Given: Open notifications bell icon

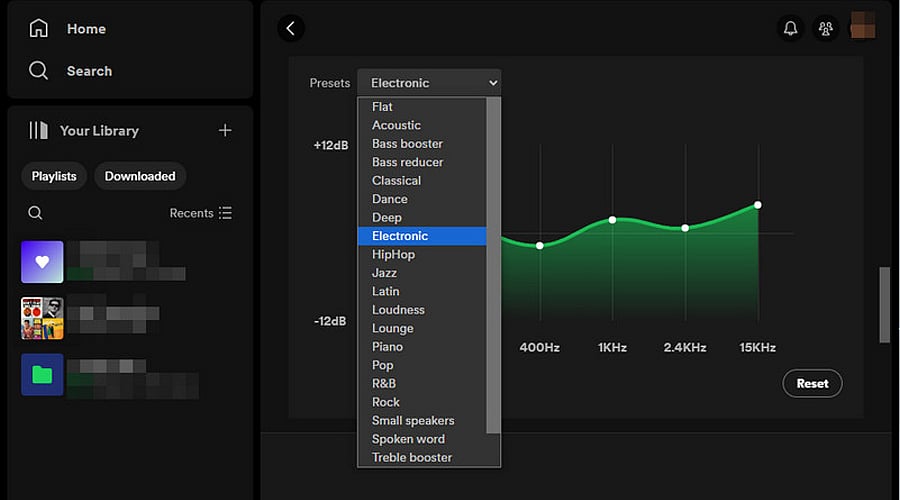Looking at the screenshot, I should click(x=790, y=28).
